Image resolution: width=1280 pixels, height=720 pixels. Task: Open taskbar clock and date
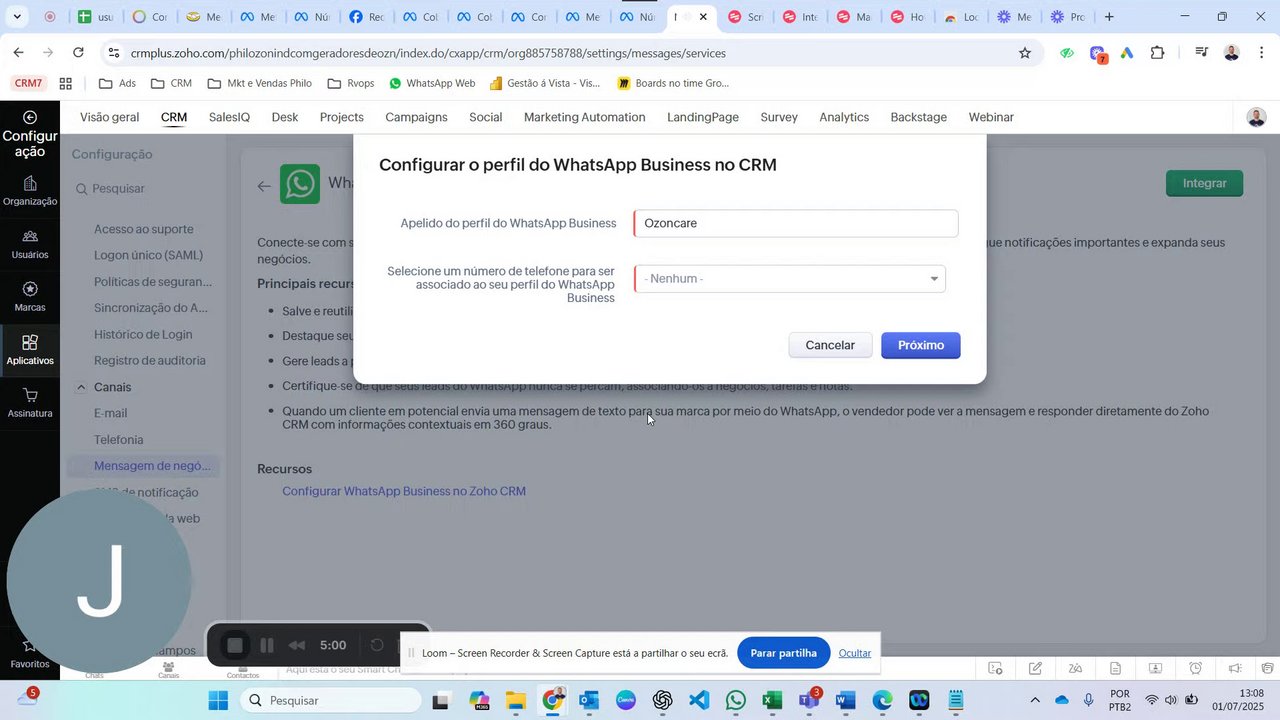[1237, 700]
